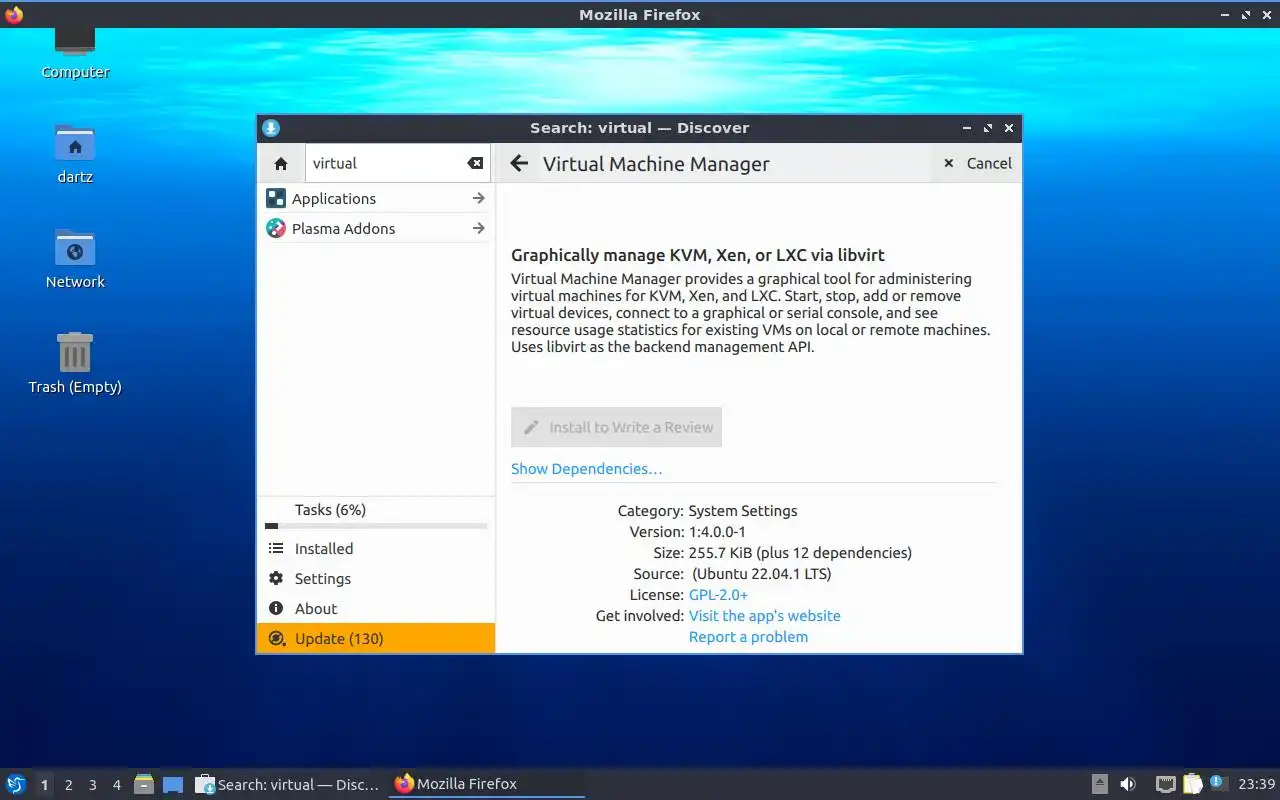The height and width of the screenshot is (800, 1280).
Task: Open the Trash (Empty) desktop icon
Action: 75,364
